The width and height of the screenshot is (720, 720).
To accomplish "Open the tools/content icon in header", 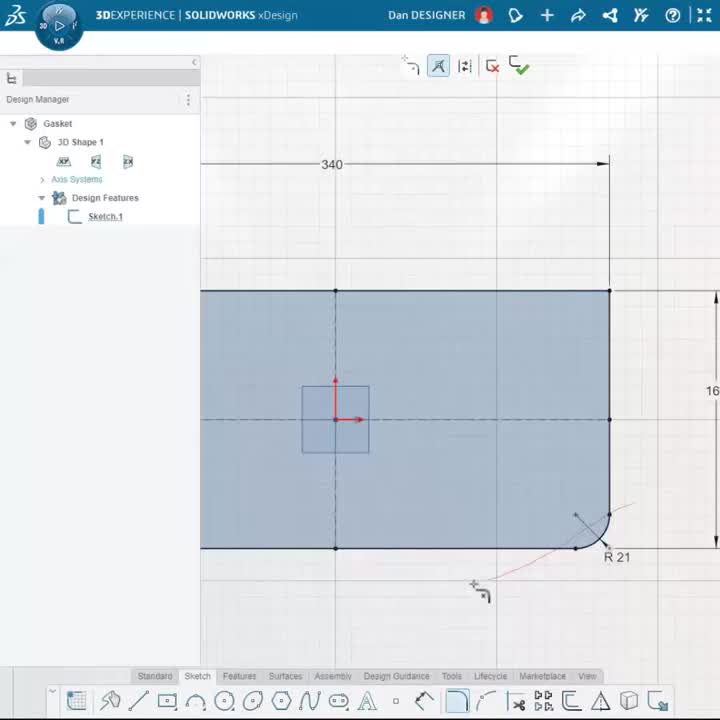I will 641,16.
